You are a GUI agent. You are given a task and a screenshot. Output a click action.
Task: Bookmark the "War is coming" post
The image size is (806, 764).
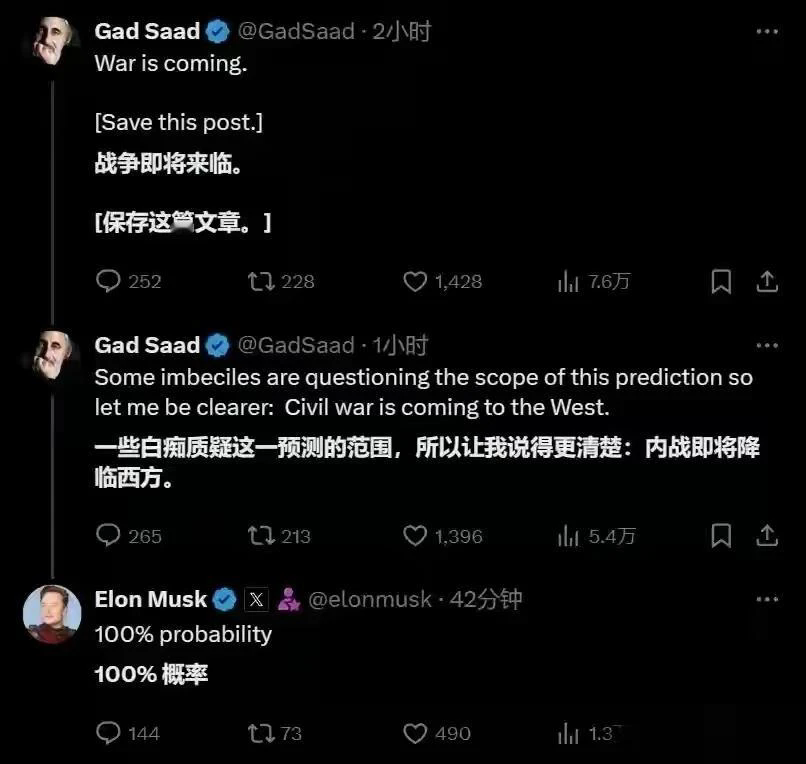point(720,282)
